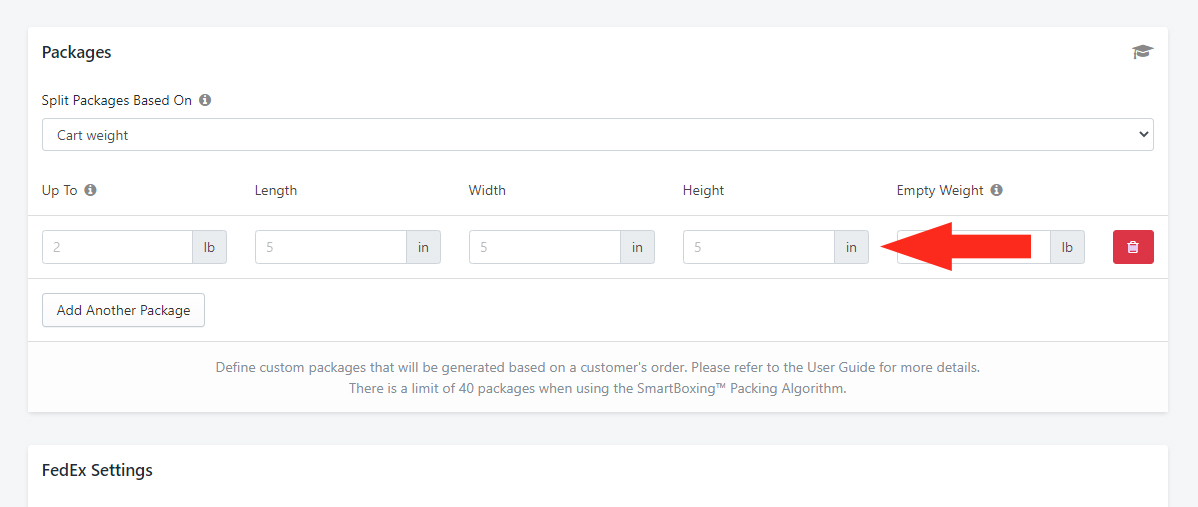The width and height of the screenshot is (1198, 507).
Task: Click the Packages section heading
Action: point(76,52)
